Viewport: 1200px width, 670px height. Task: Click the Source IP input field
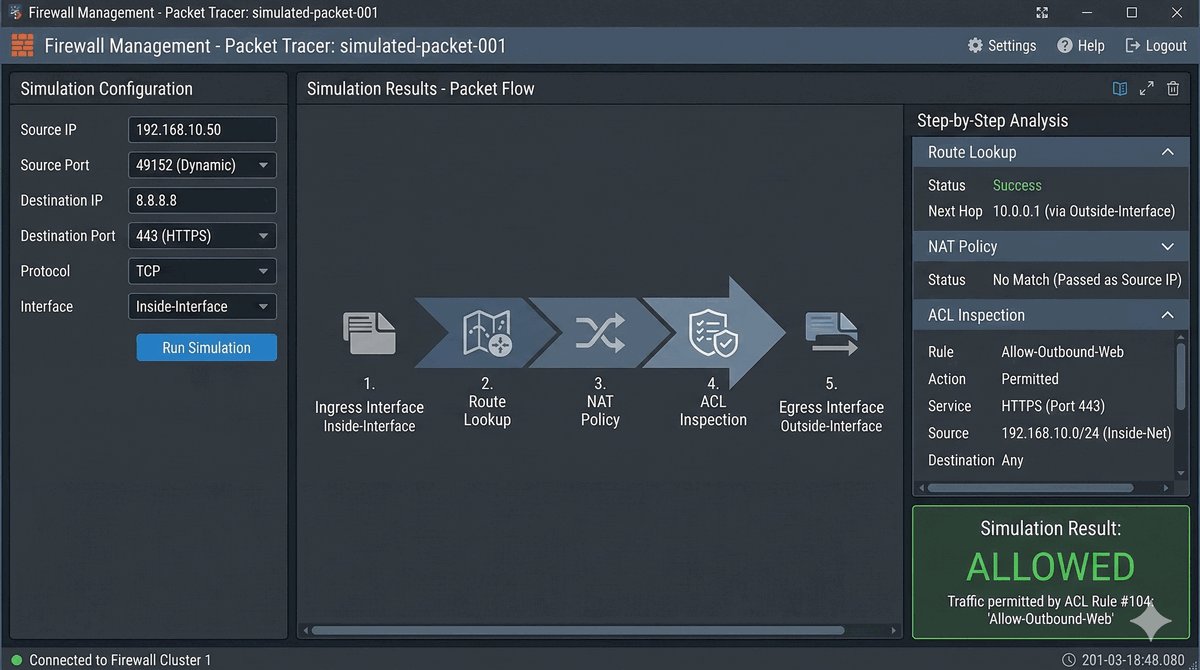click(x=202, y=130)
